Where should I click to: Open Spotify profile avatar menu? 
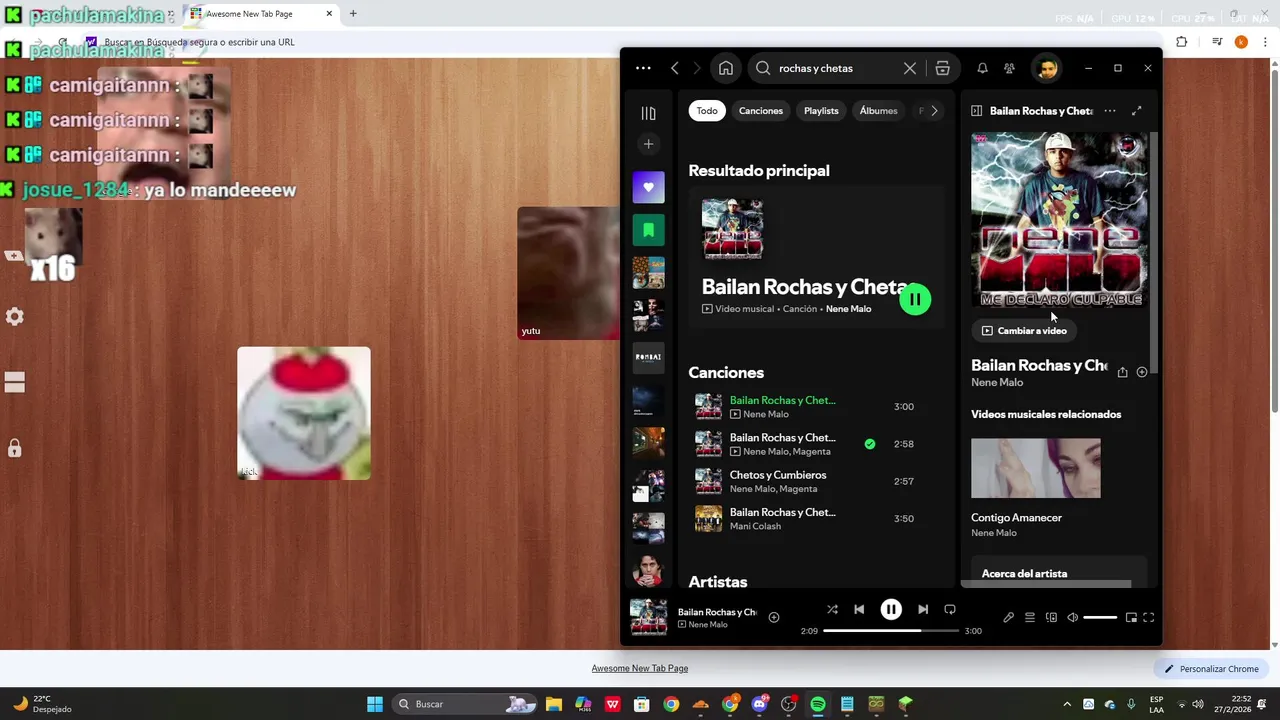(1047, 68)
